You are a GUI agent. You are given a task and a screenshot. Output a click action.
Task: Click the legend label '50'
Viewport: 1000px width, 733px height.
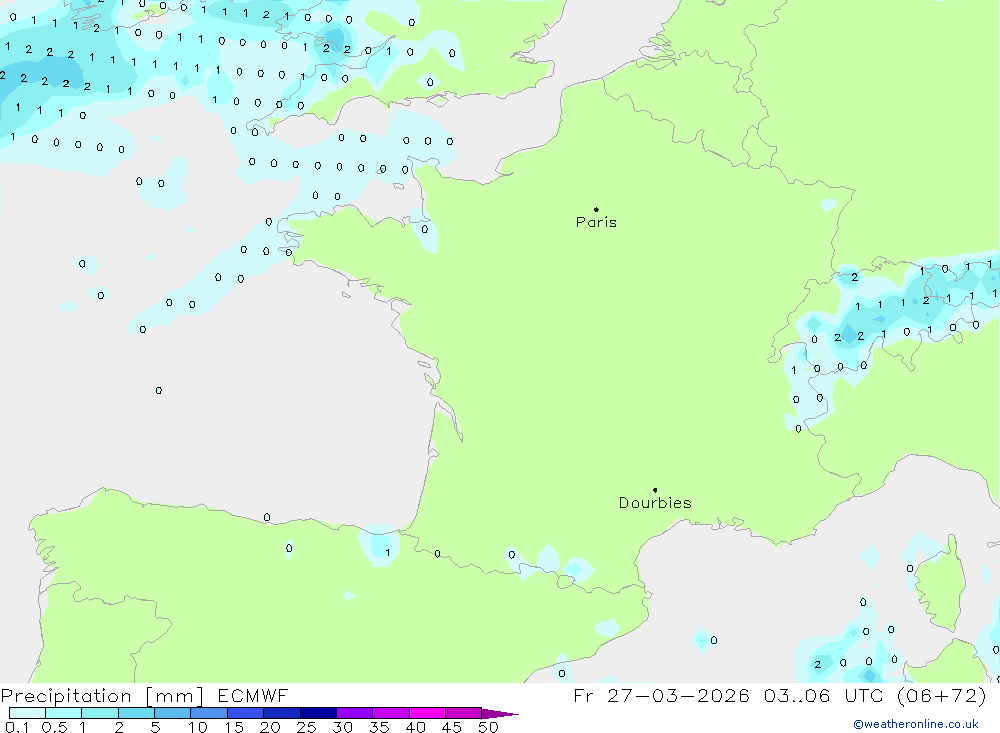488,727
